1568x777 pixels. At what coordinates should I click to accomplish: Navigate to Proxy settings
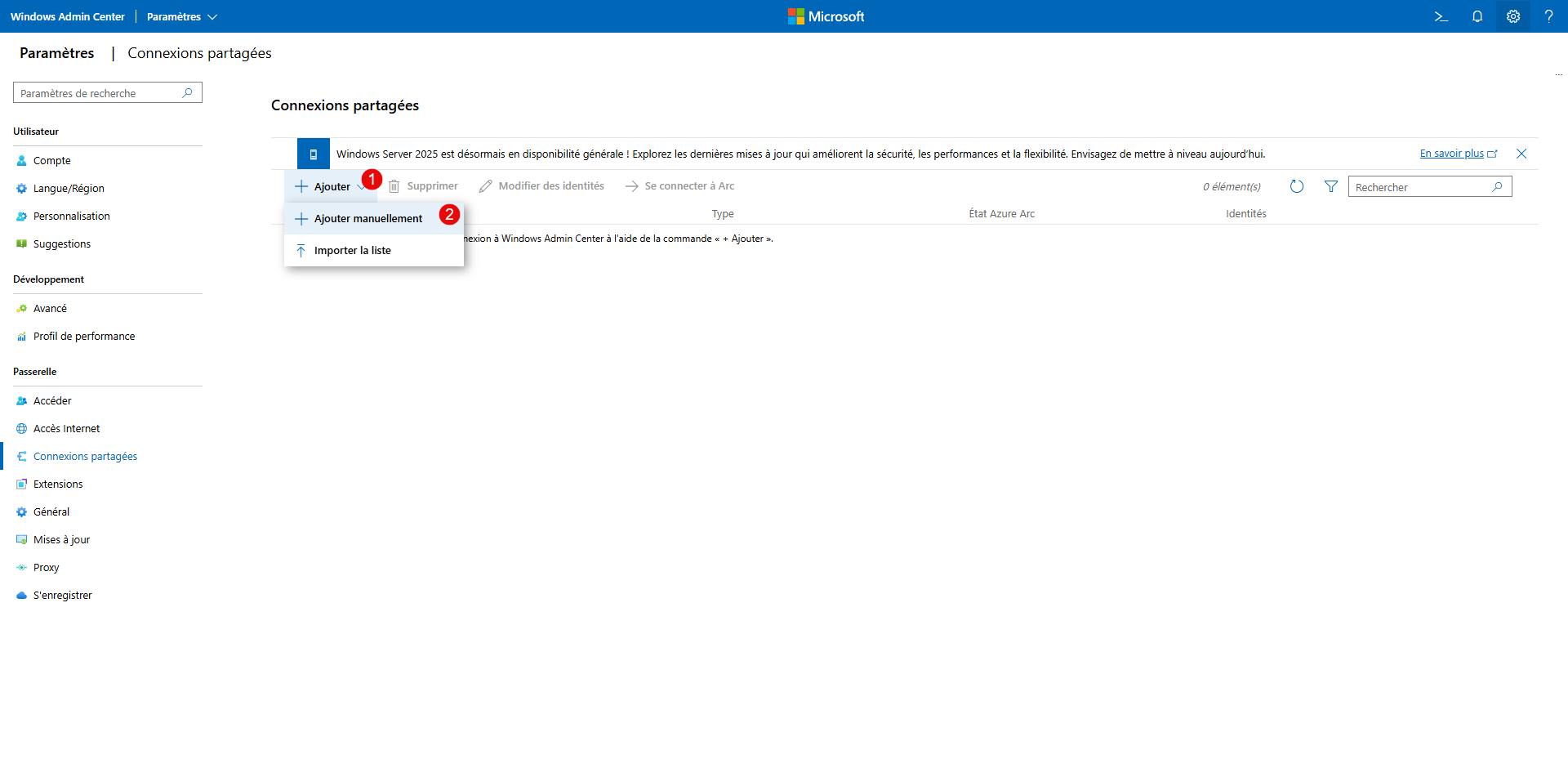[x=46, y=568]
